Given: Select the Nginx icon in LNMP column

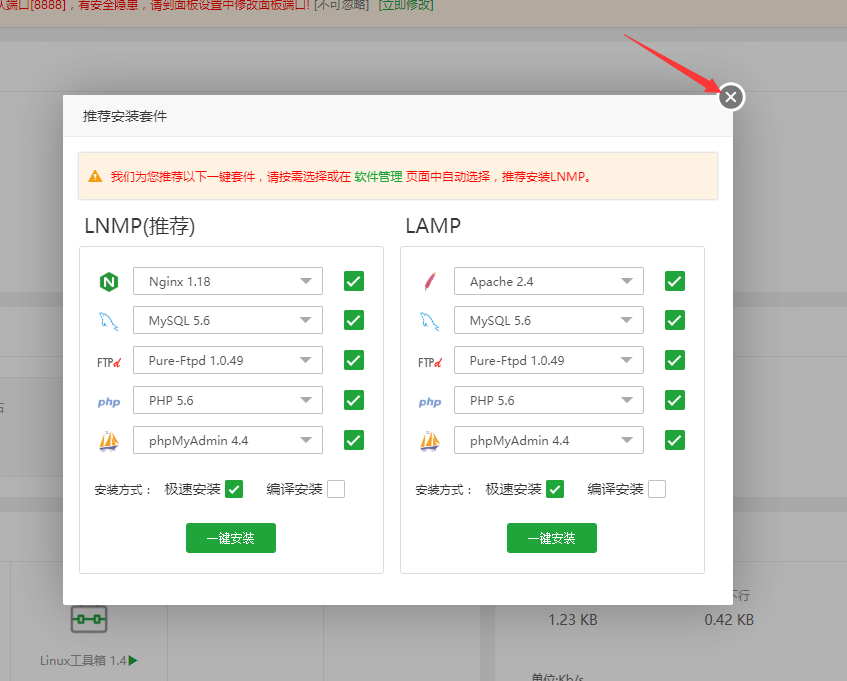Looking at the screenshot, I should 109,281.
